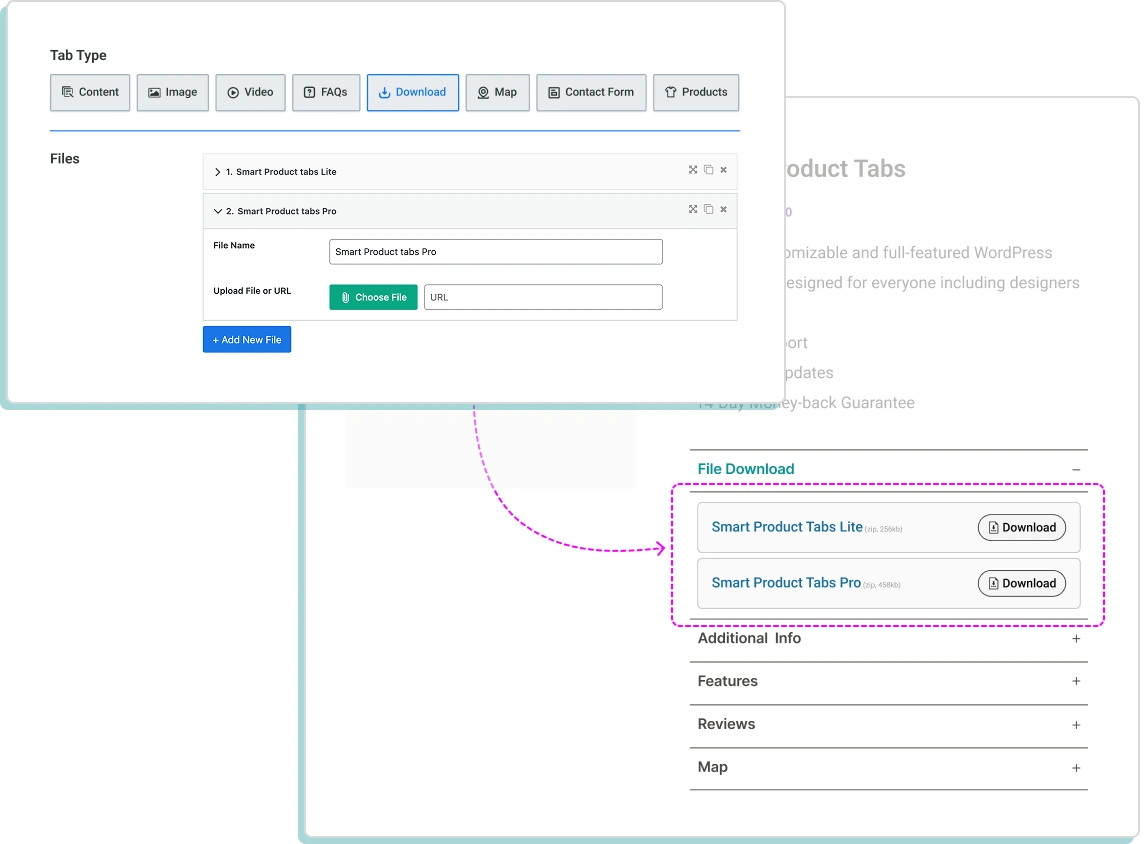Click the File Name input field
1146x844 pixels.
496,252
